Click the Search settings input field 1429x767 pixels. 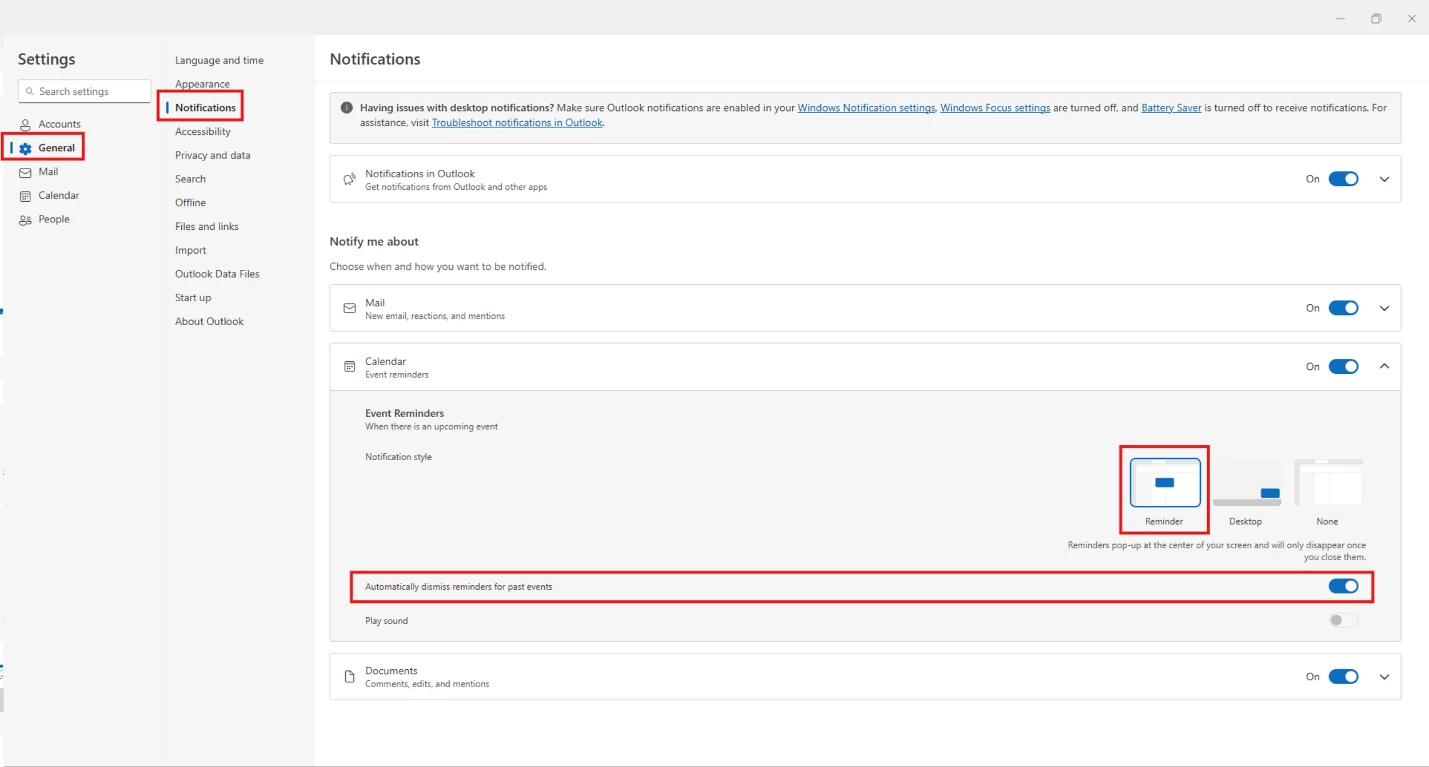point(85,91)
